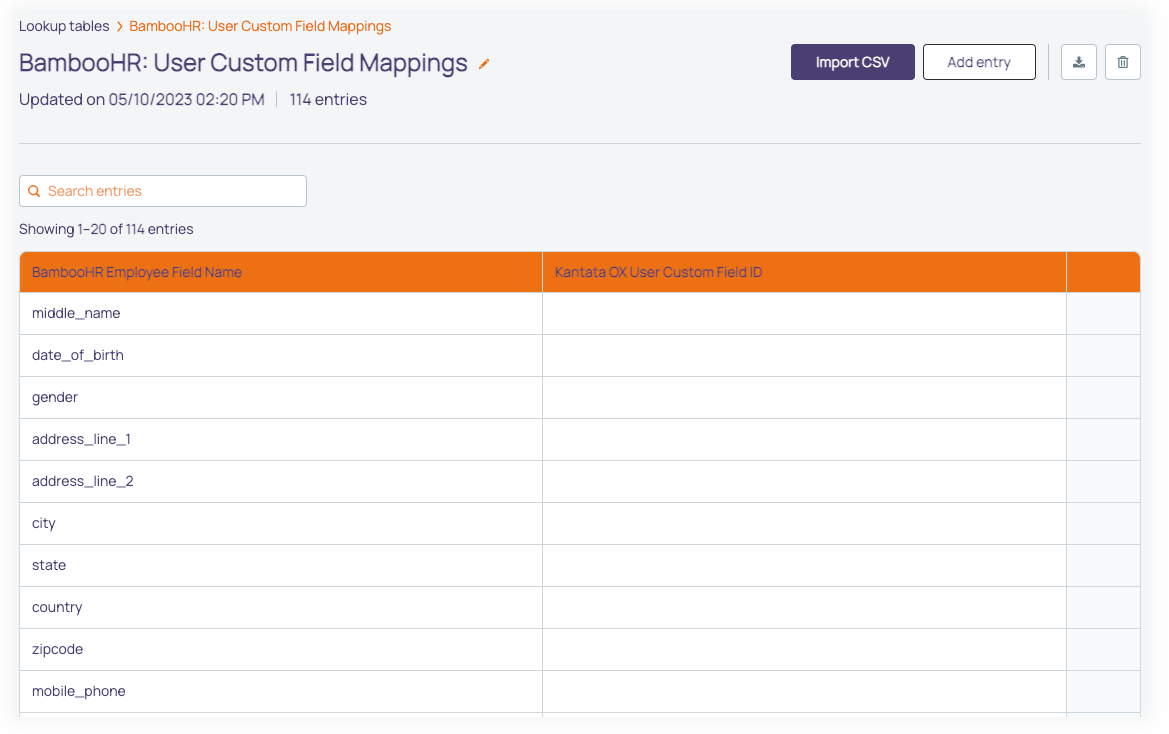Click the '114 entries' count text
This screenshot has height=734, width=1169.
(x=328, y=100)
